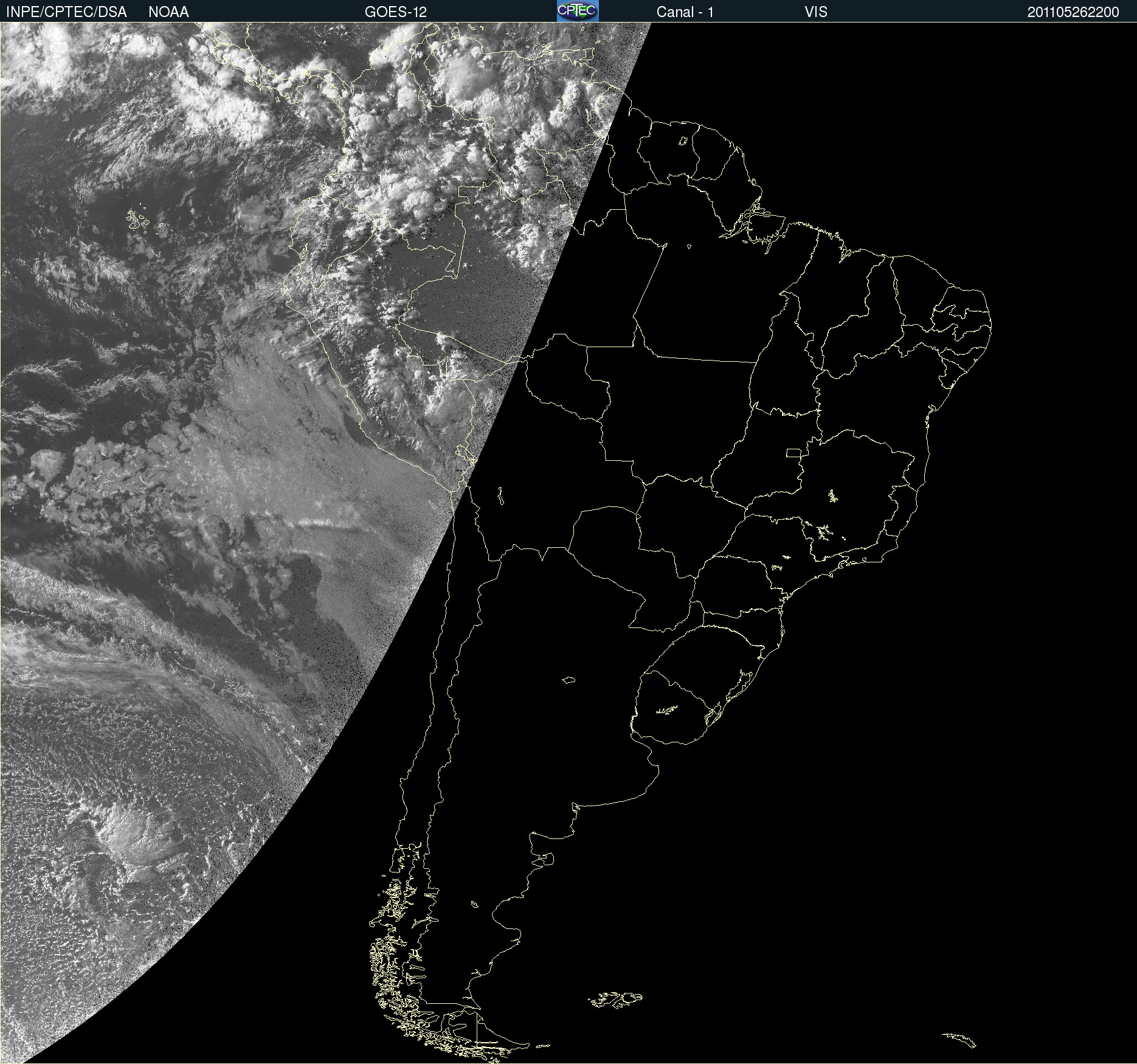The height and width of the screenshot is (1064, 1137).
Task: Click the CPTEC logo in header
Action: (x=578, y=11)
